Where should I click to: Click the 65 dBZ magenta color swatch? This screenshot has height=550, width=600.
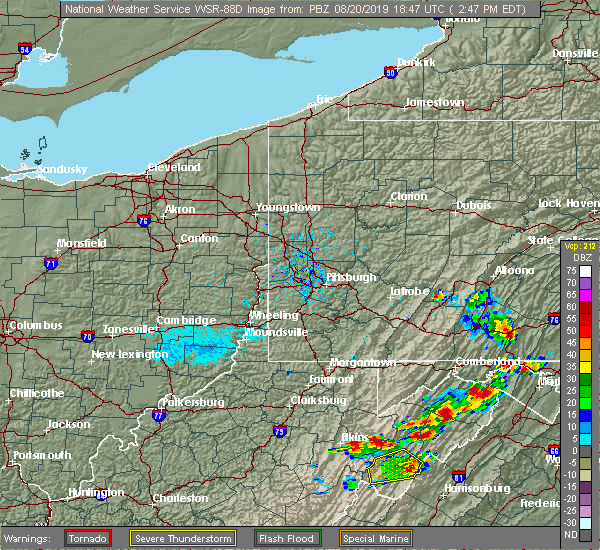(x=585, y=295)
